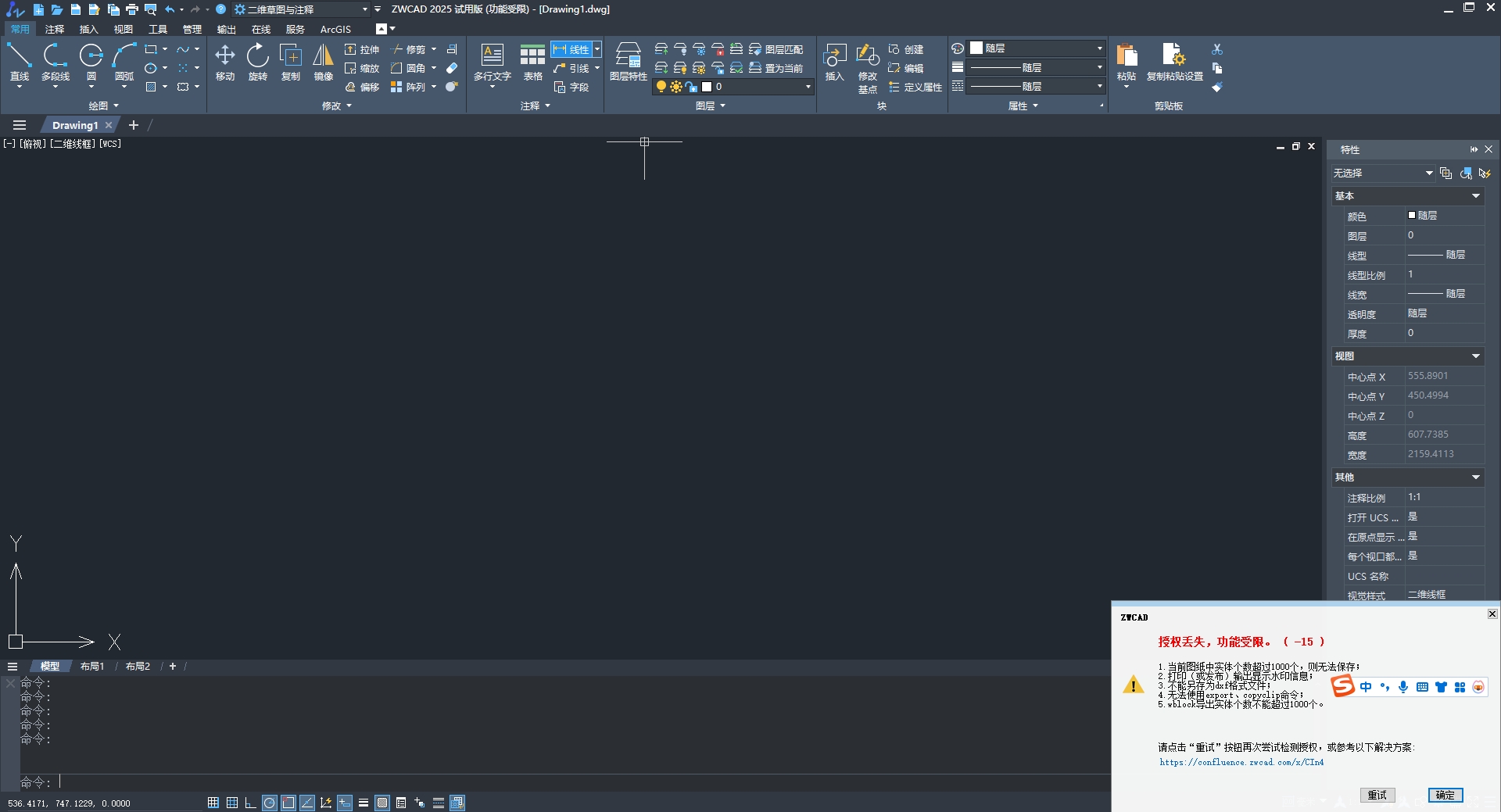This screenshot has height=812, width=1501.
Task: Open the 注释 ribbon tab
Action: coord(55,29)
